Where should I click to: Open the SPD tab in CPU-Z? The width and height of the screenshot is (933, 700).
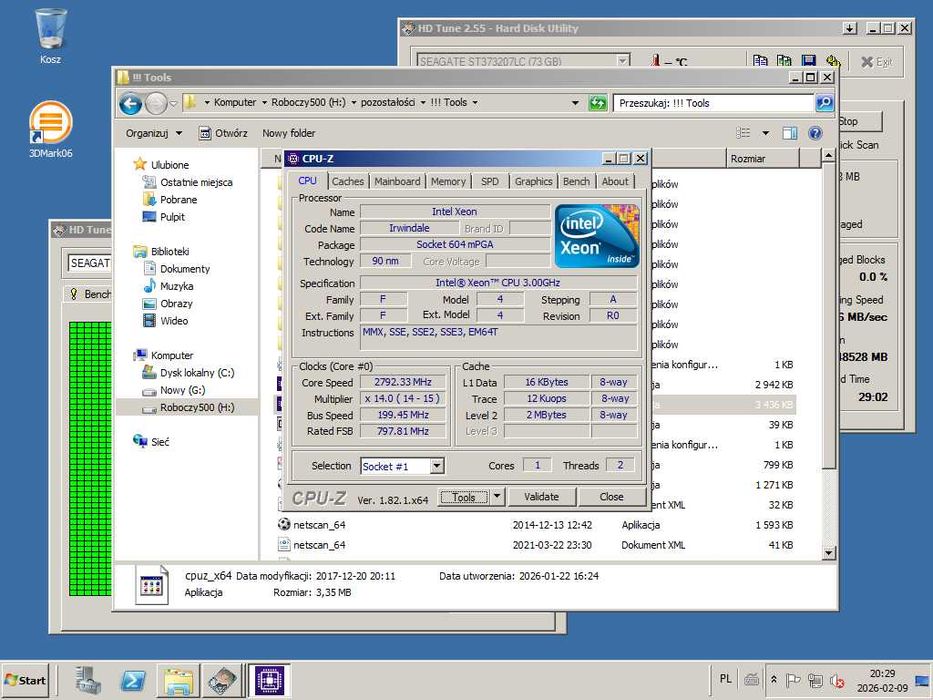[x=490, y=182]
